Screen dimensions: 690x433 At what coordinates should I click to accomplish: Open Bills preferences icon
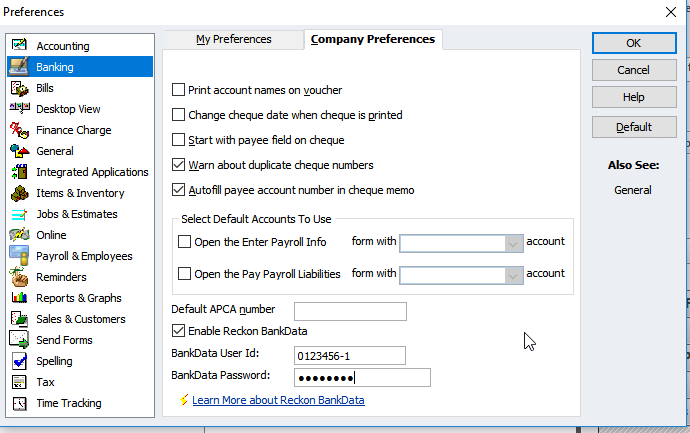click(x=19, y=88)
